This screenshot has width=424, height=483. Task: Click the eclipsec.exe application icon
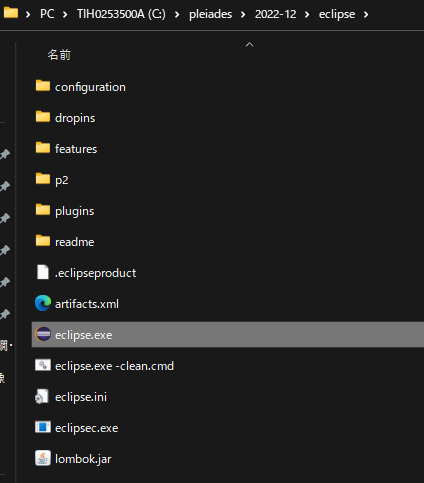43,427
